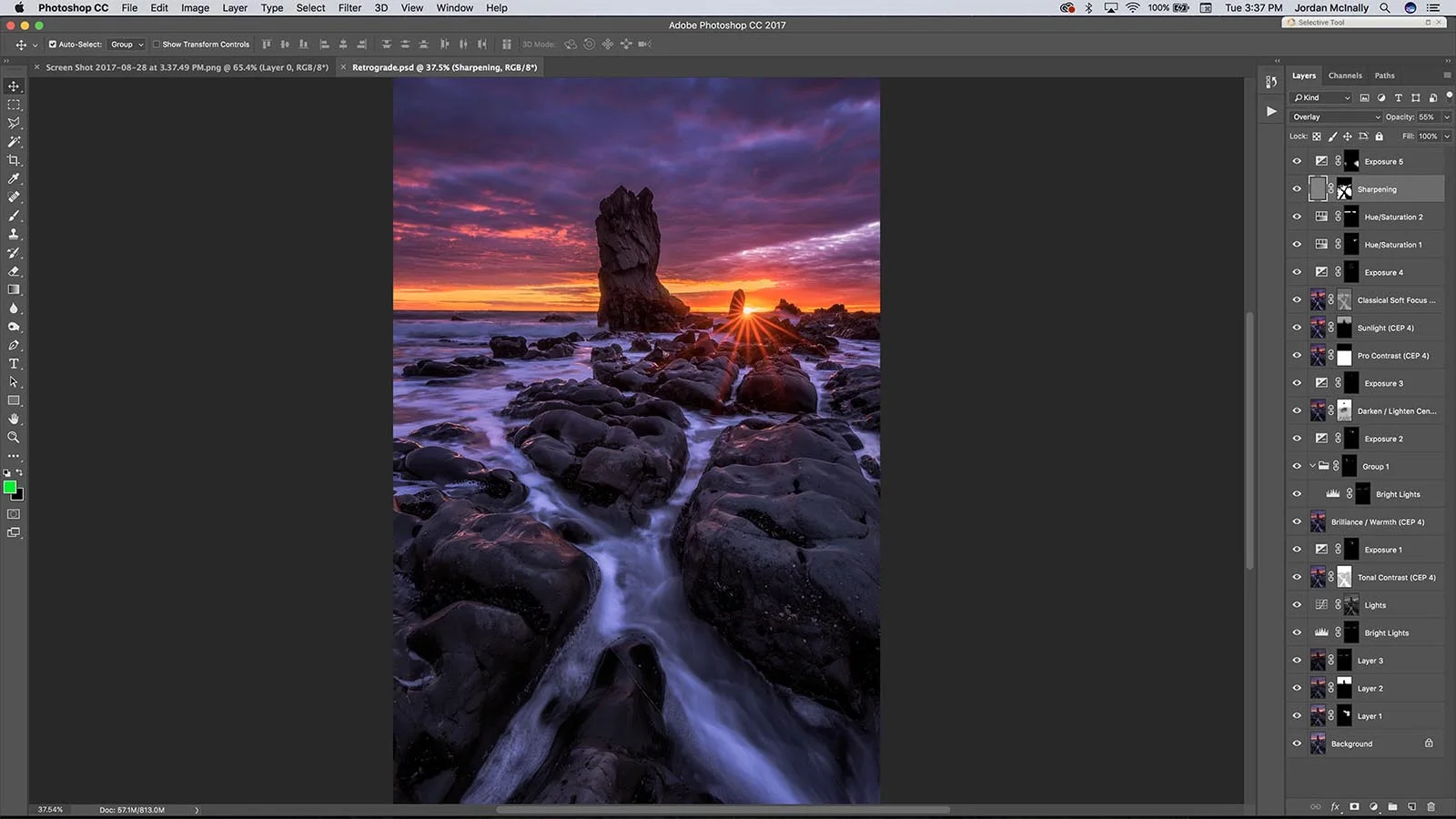Open the Image menu
Screen dimensions: 1456x819
pyautogui.click(x=195, y=7)
